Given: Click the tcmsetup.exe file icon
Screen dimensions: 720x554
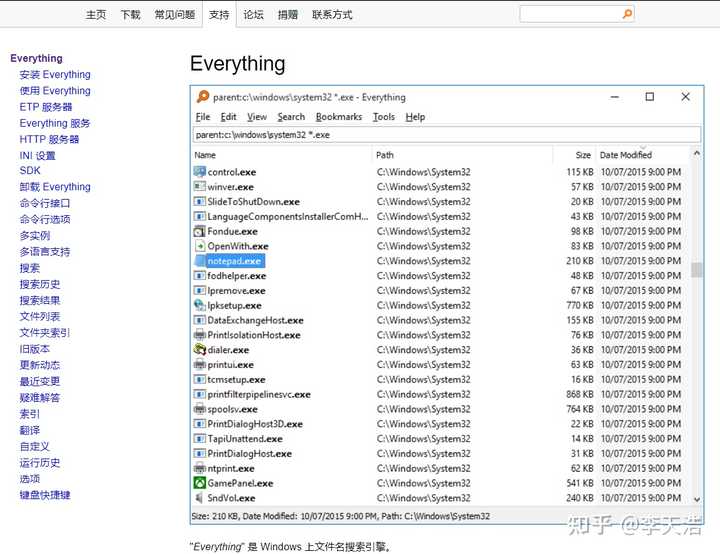Looking at the screenshot, I should pyautogui.click(x=199, y=379).
